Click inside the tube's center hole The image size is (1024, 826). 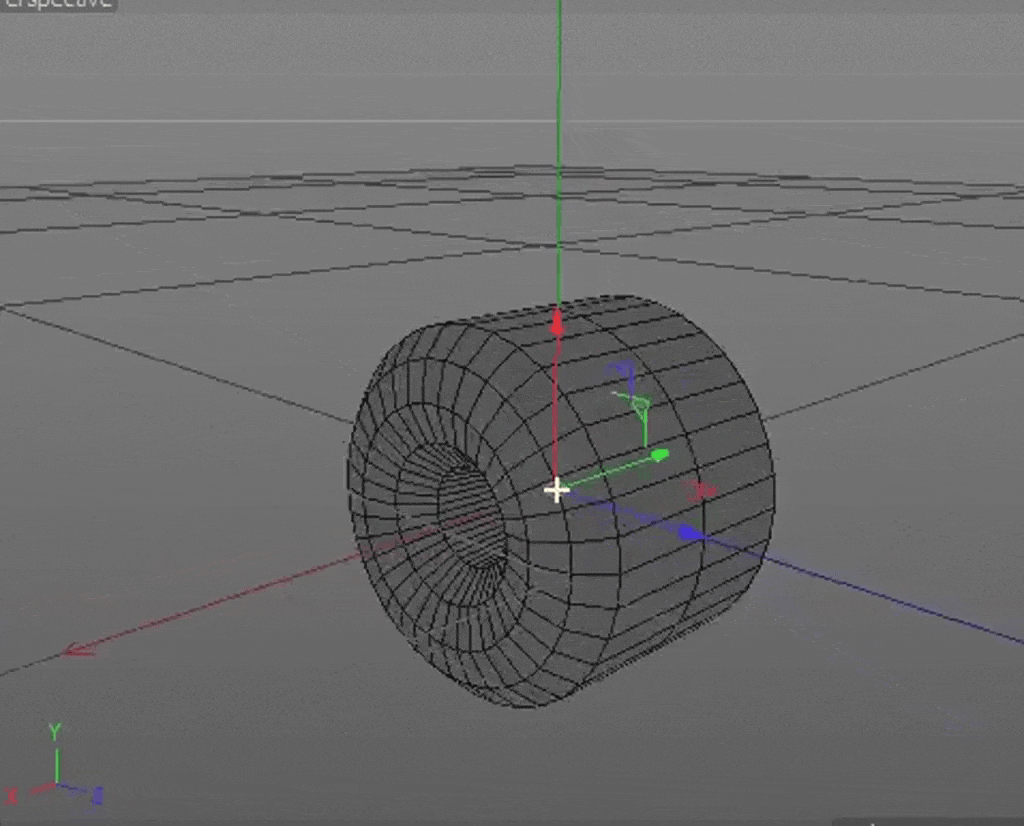pos(470,525)
